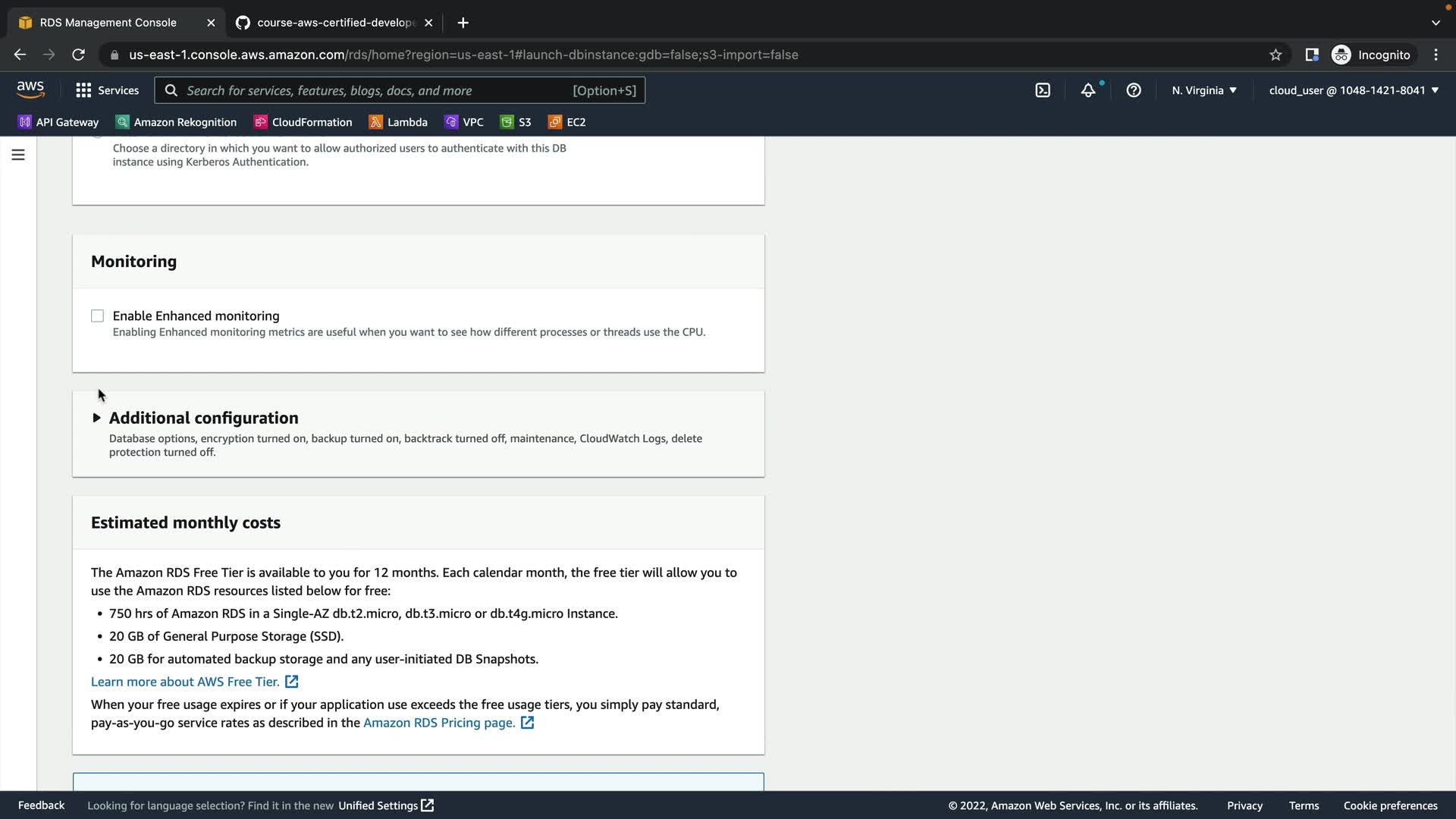1456x819 pixels.
Task: Open the left navigation hamburger menu
Action: (18, 155)
